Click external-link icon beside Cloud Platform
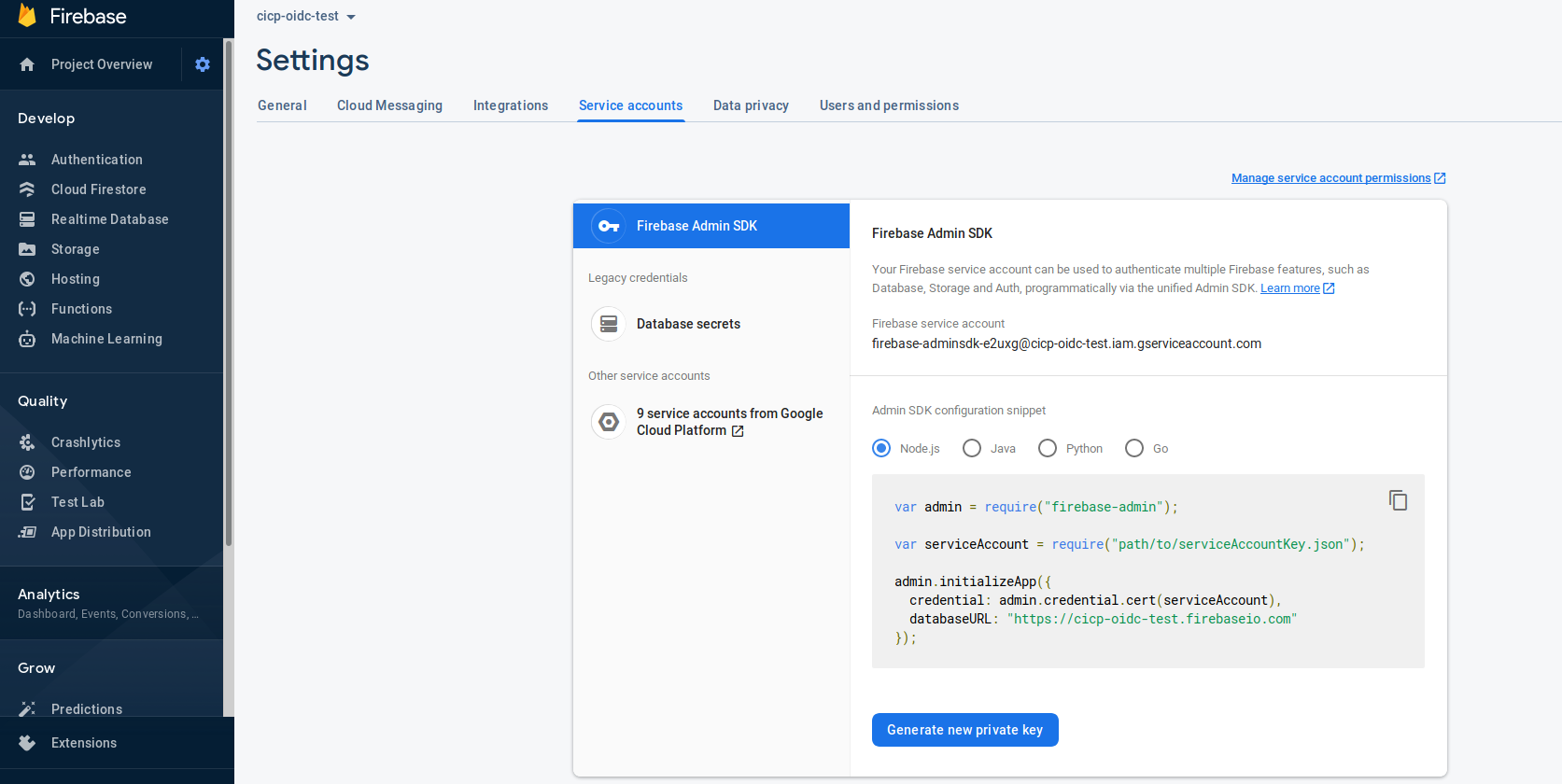This screenshot has height=784, width=1562. 738,431
